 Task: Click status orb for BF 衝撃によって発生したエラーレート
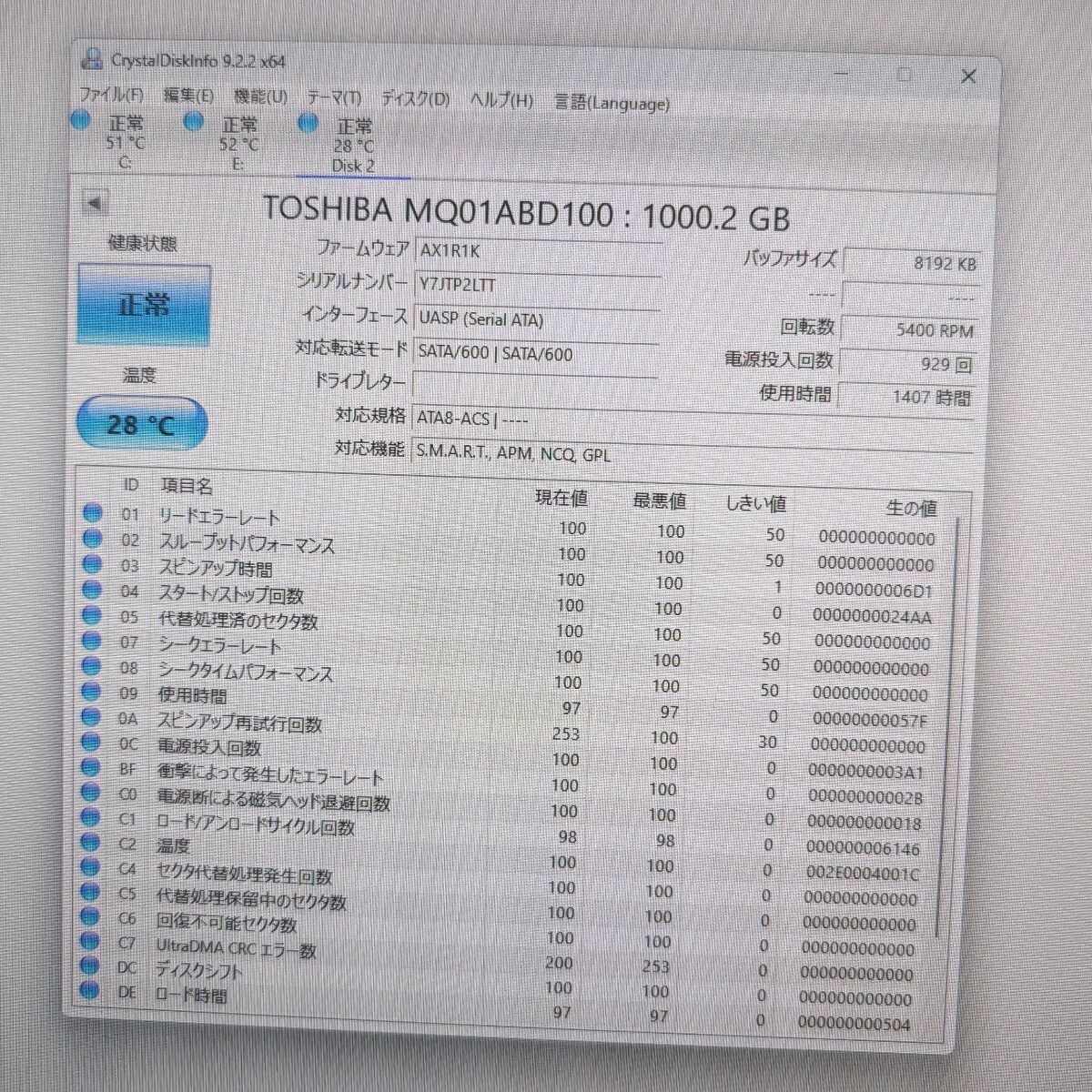[x=91, y=767]
